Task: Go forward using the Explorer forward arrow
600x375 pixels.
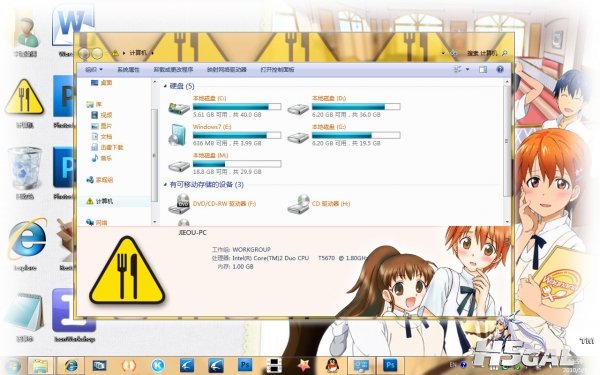Action: click(x=97, y=53)
